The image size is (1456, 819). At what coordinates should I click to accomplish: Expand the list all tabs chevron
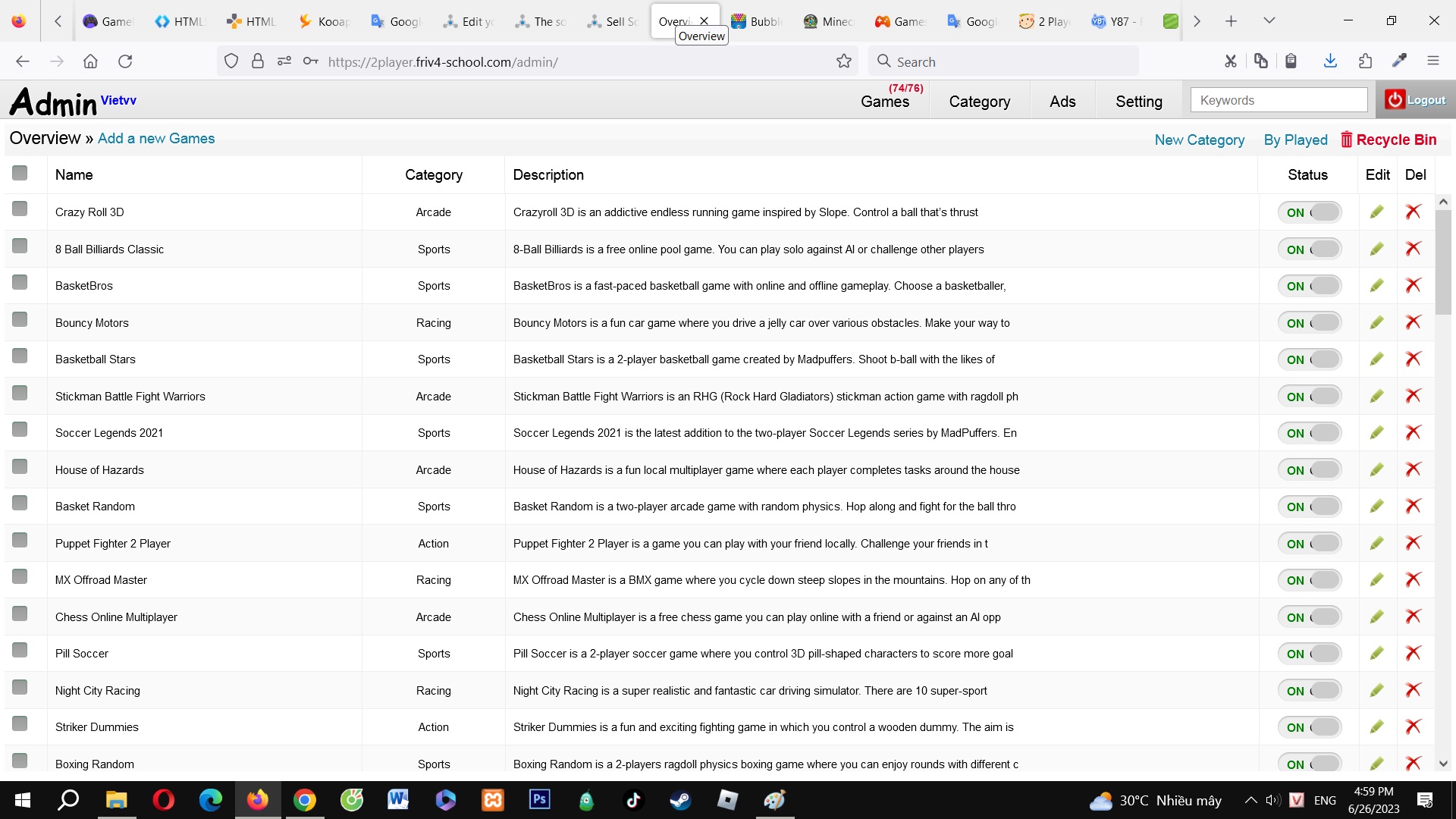[1269, 21]
